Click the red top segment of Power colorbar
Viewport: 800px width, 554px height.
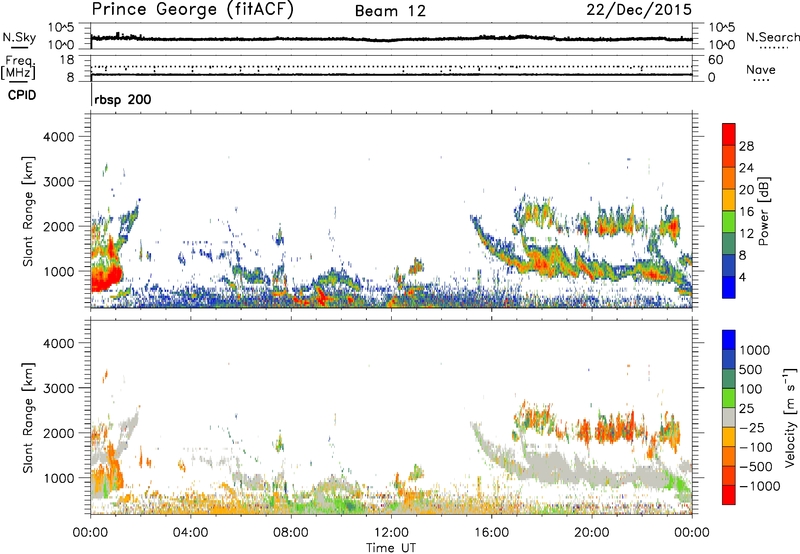coord(729,134)
